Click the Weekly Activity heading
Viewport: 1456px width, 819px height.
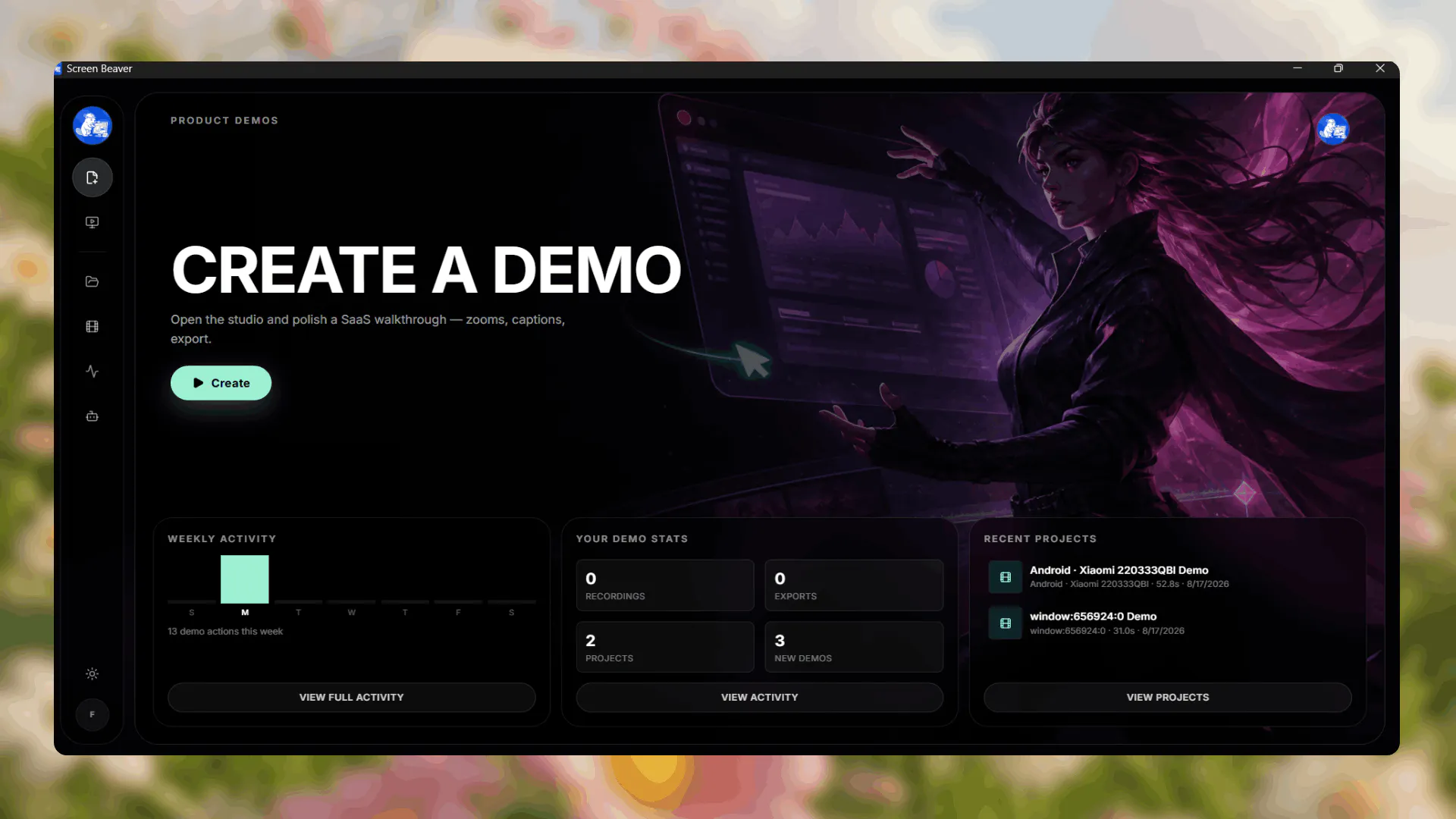click(x=222, y=538)
